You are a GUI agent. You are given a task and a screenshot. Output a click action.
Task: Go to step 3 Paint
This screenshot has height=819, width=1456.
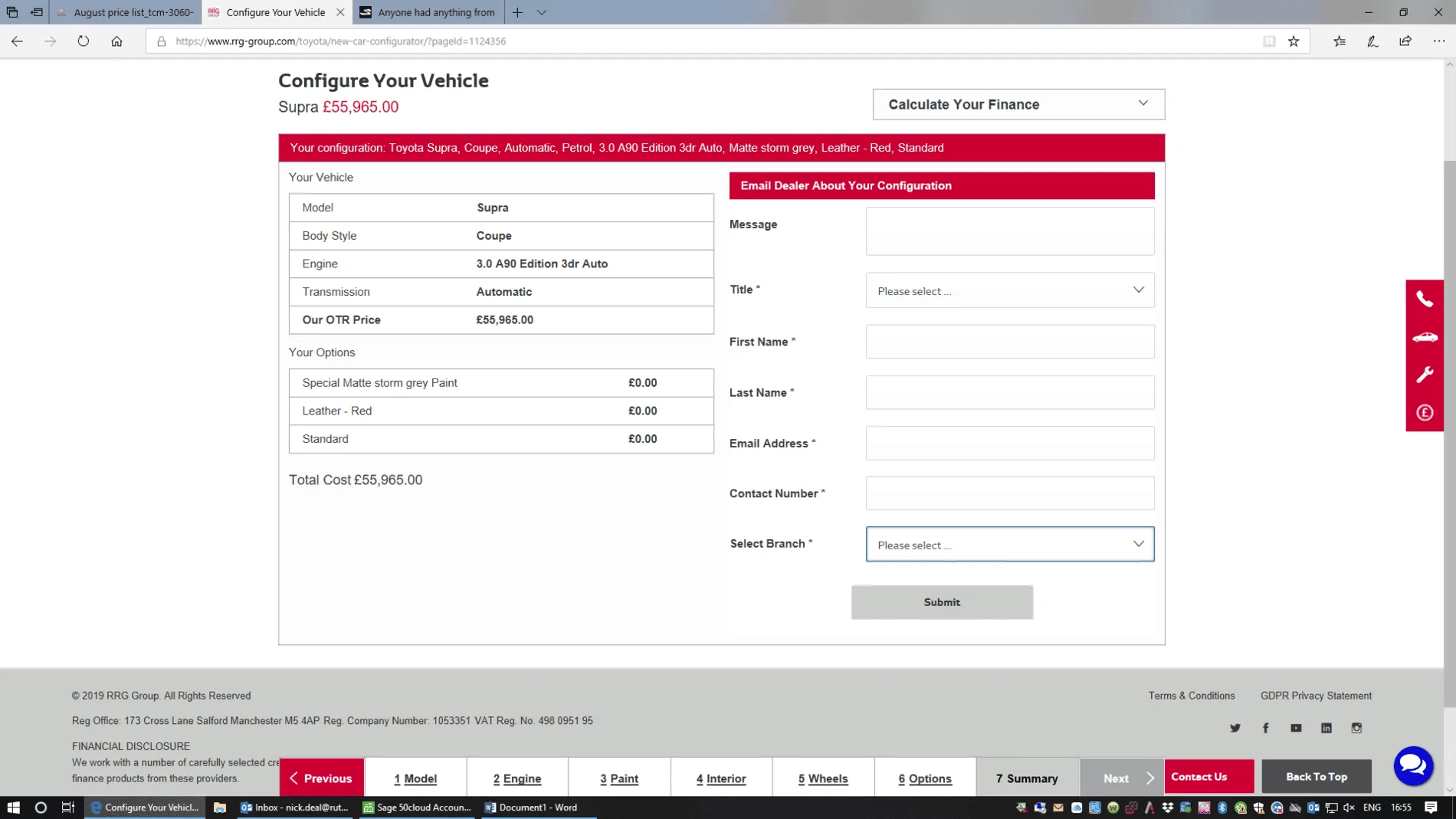(x=619, y=778)
